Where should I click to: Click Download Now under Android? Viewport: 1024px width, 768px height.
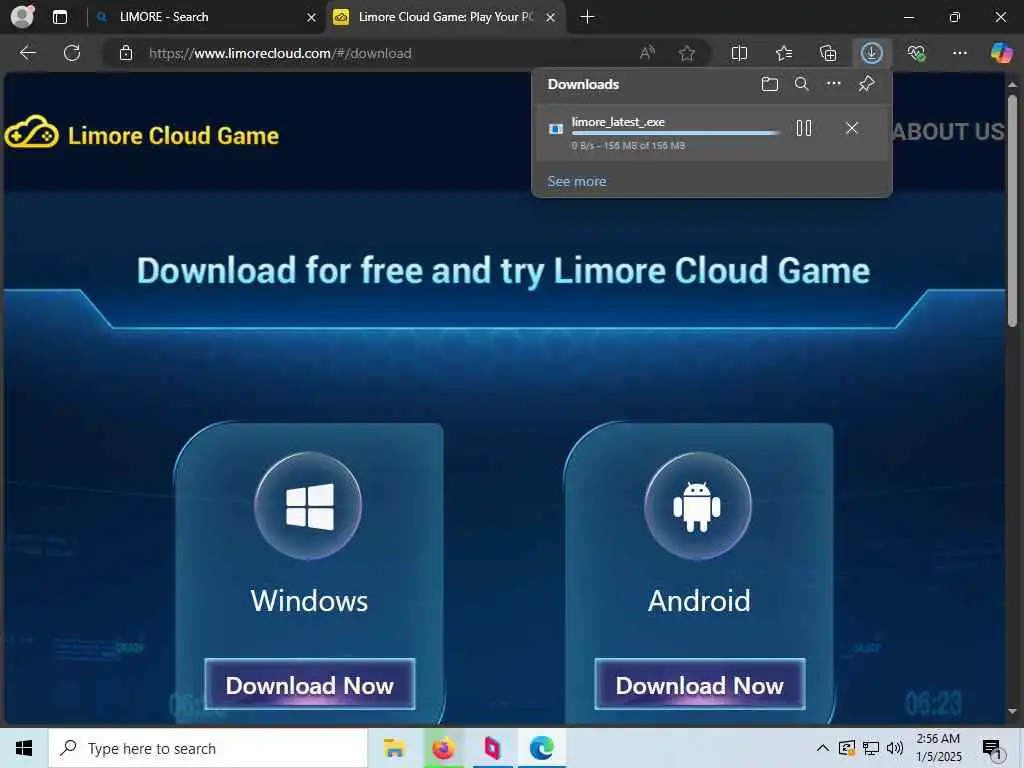click(x=699, y=684)
